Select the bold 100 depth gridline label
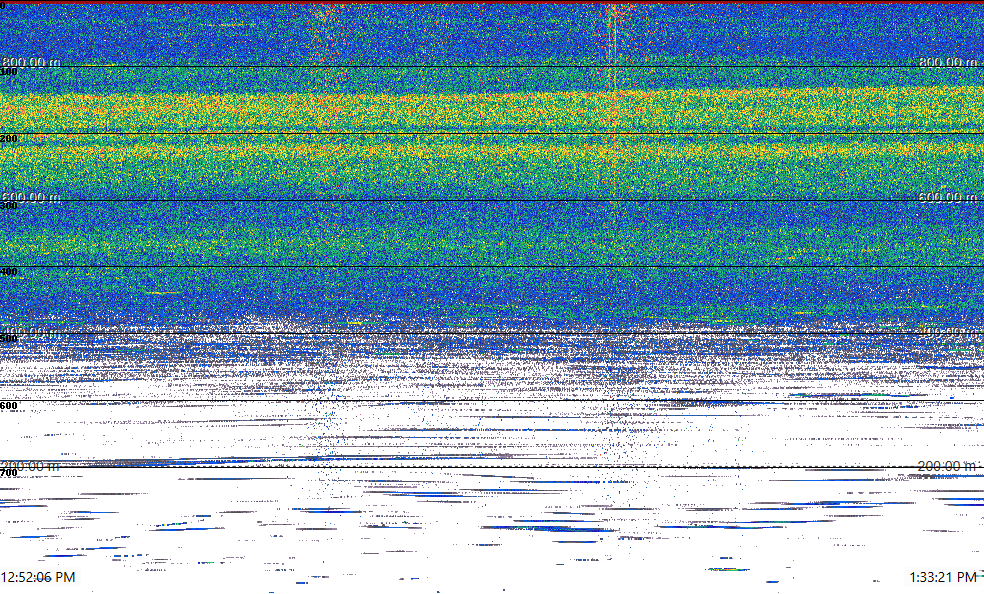 point(9,72)
